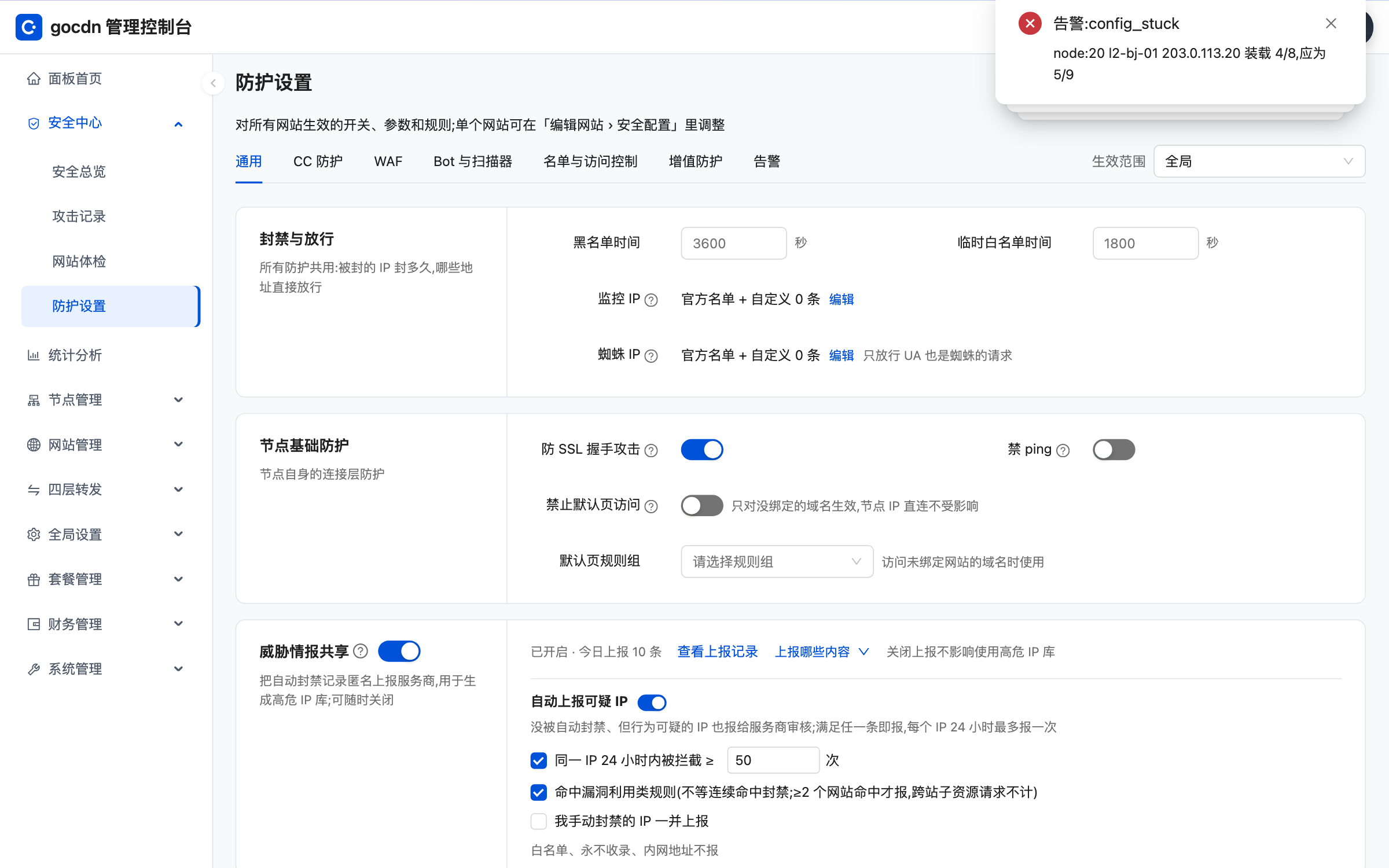Dismiss the config_stuck alert notification
The height and width of the screenshot is (868, 1389).
click(1331, 23)
